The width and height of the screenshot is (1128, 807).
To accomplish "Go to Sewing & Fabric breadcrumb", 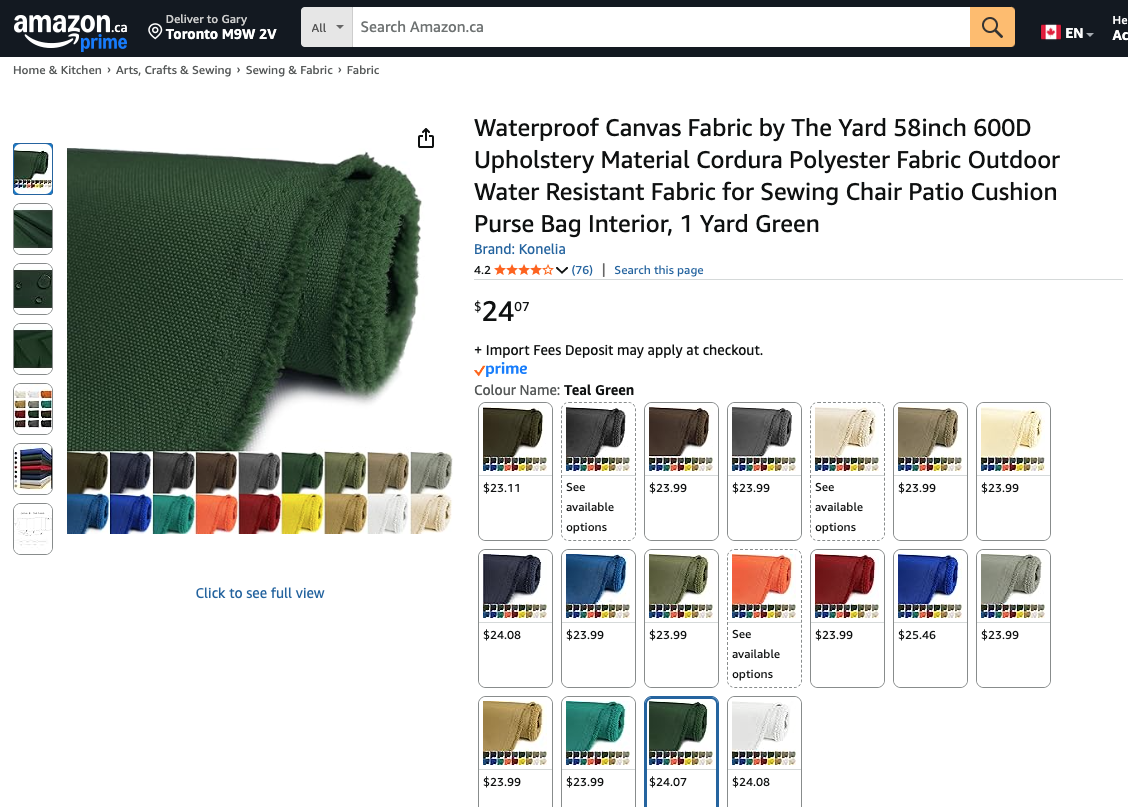I will pos(289,70).
